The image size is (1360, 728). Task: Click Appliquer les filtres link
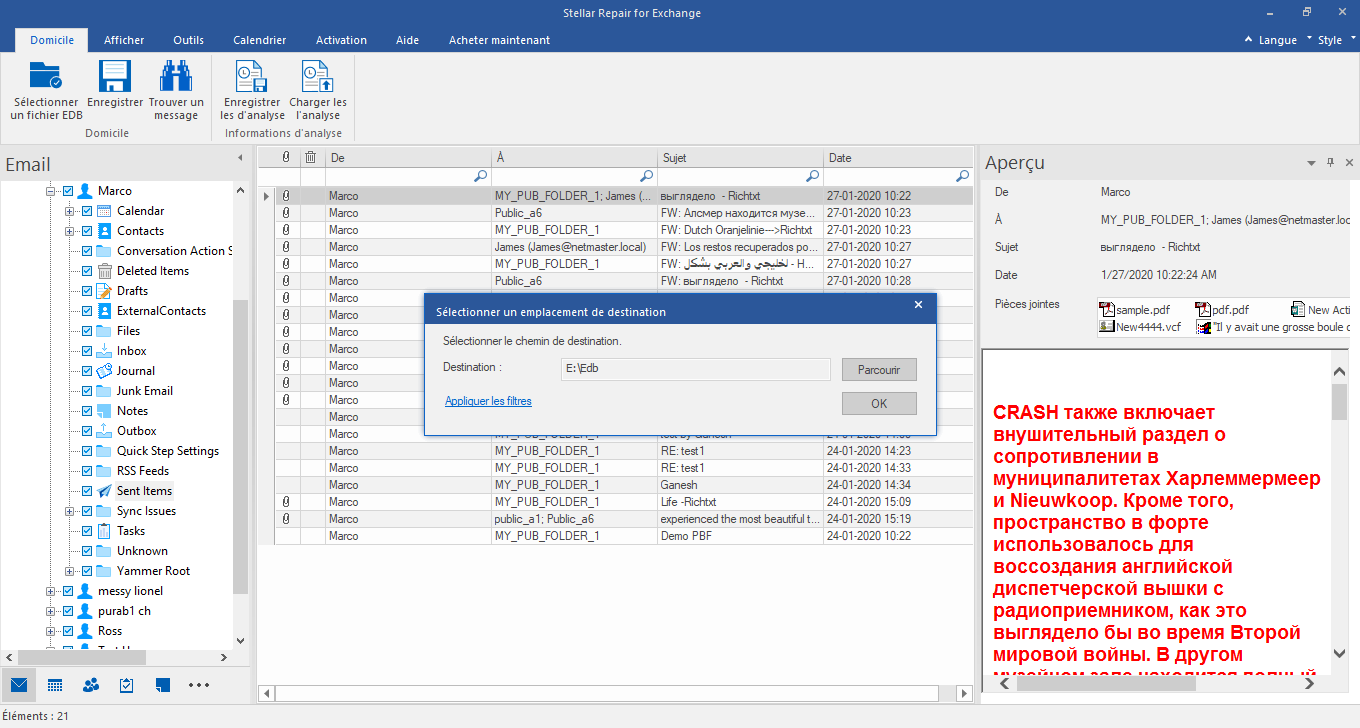click(488, 401)
